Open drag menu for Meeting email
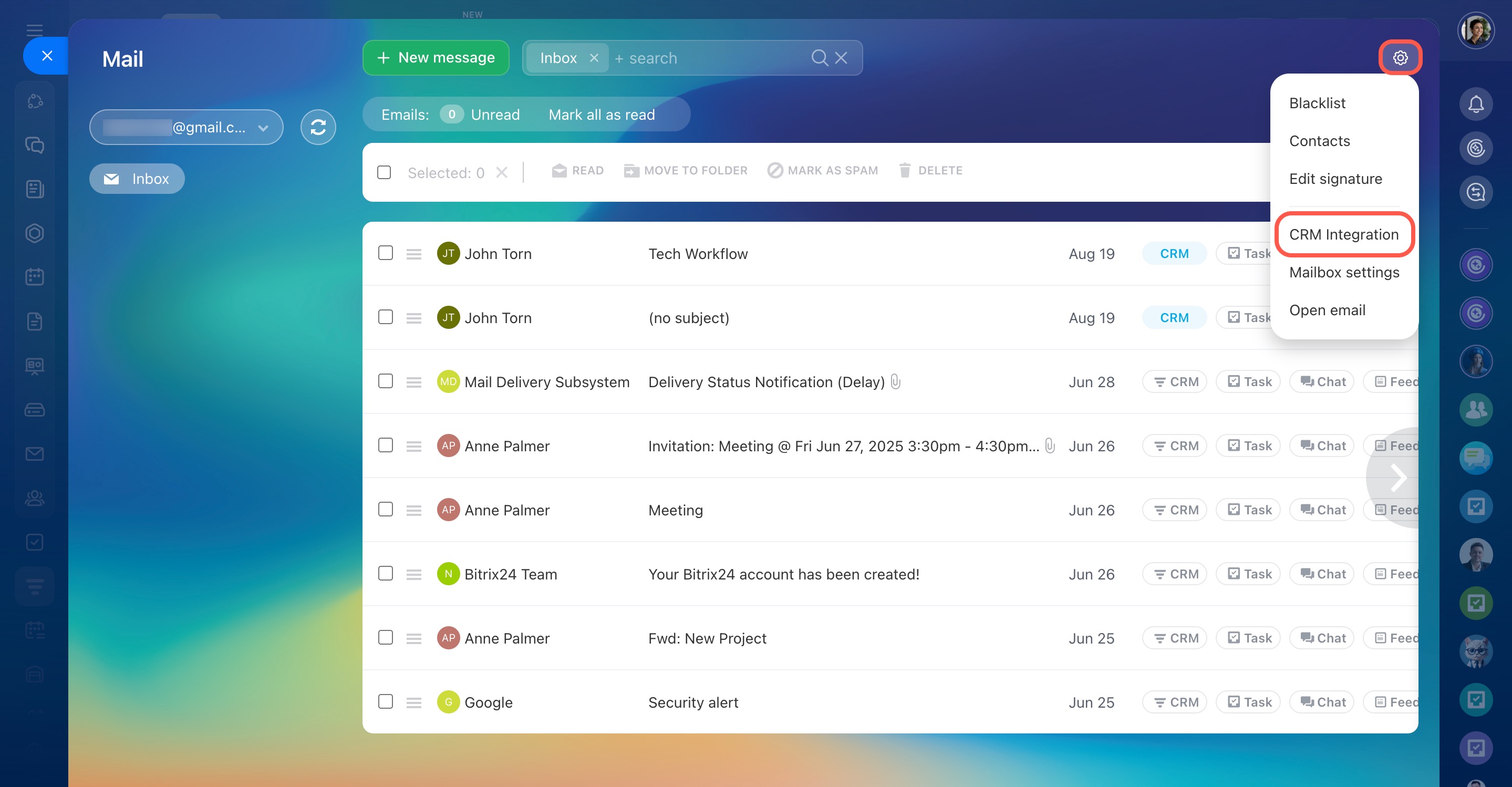The image size is (1512, 787). click(x=414, y=510)
